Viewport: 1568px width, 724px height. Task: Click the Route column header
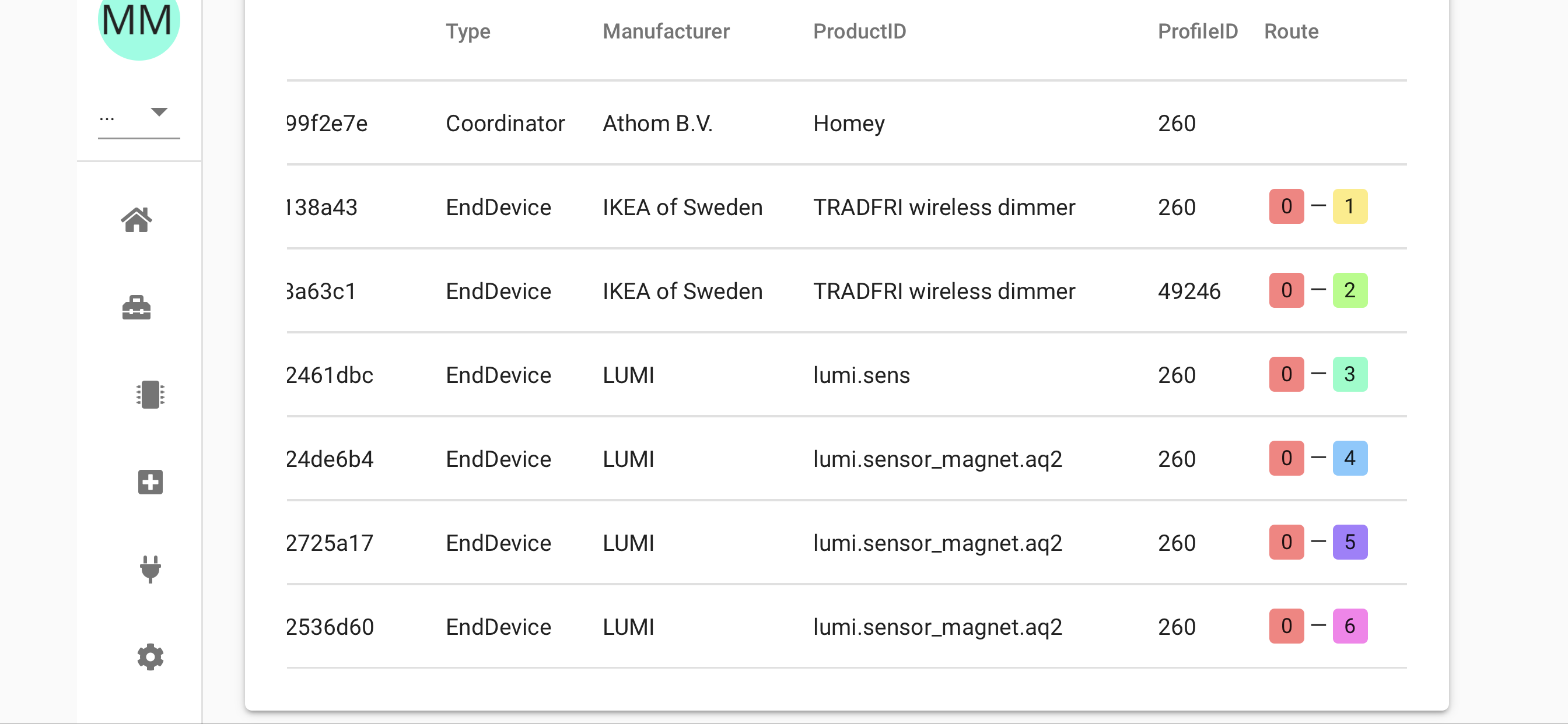1291,31
